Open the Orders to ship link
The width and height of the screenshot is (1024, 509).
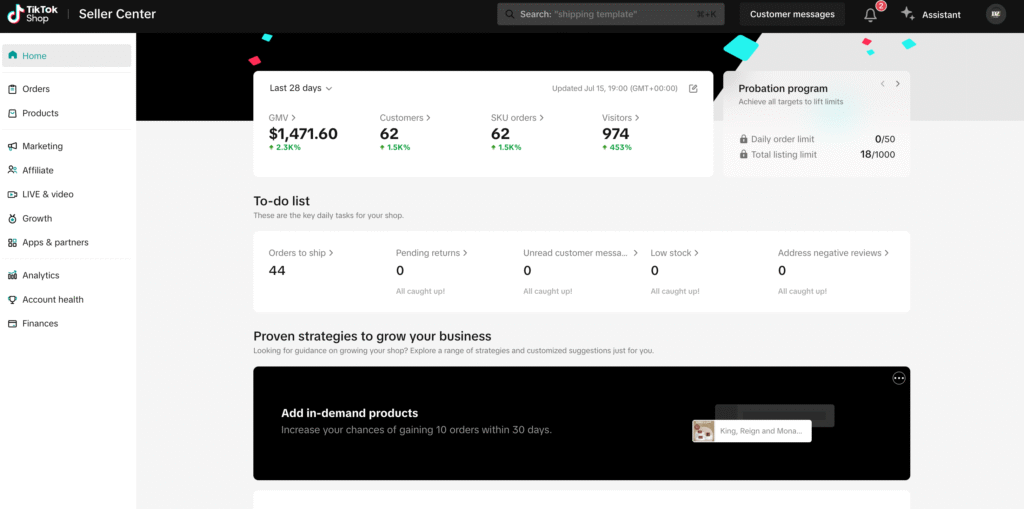301,253
